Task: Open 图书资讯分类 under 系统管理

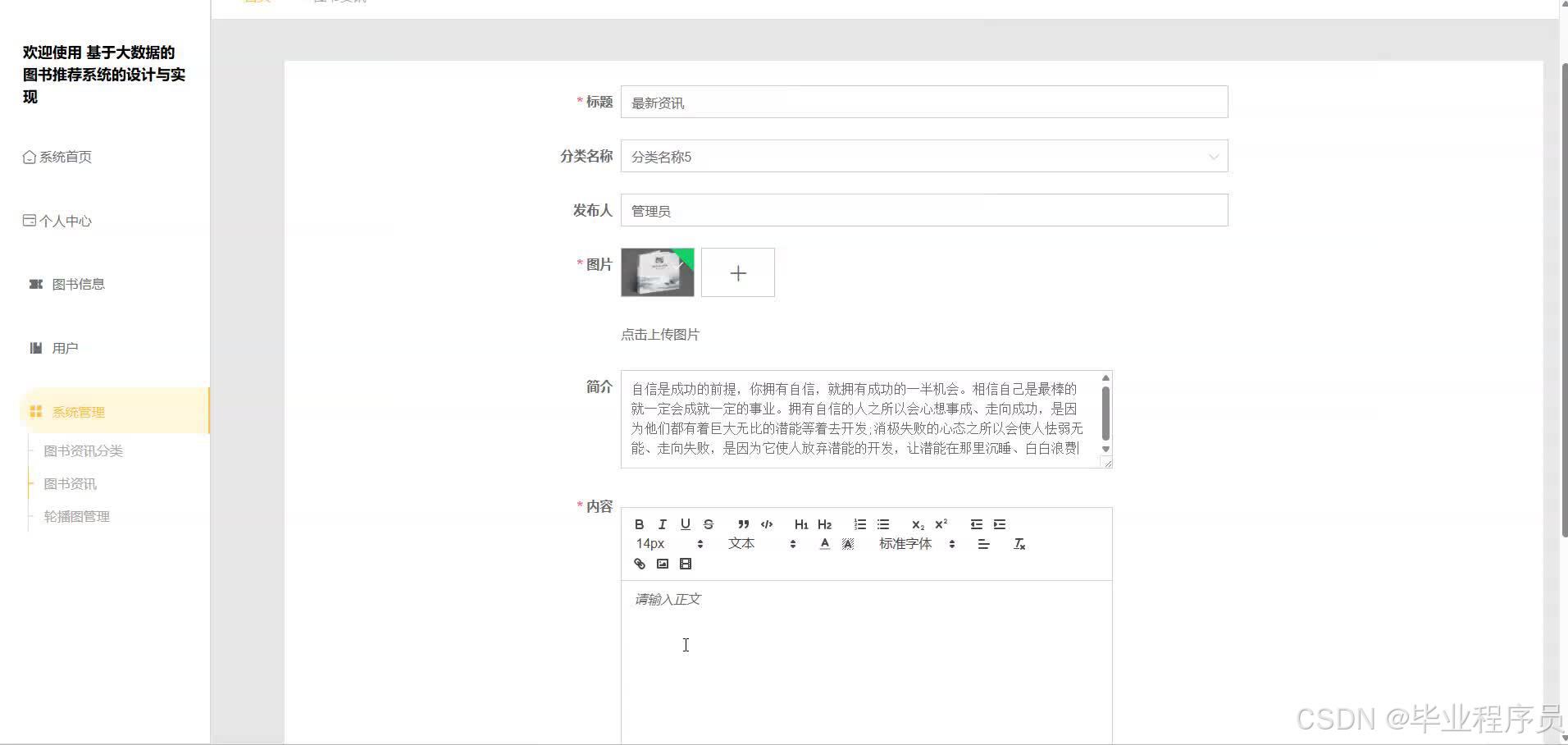Action: tap(82, 450)
